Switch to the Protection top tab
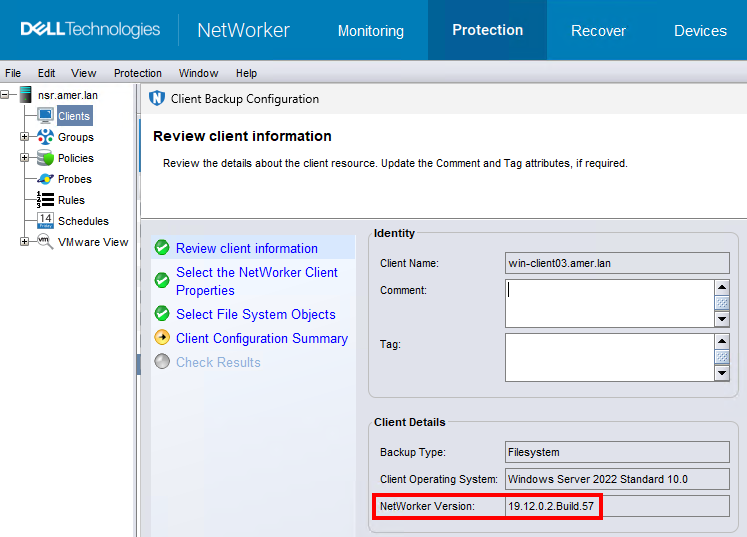This screenshot has width=747, height=537. click(x=487, y=30)
